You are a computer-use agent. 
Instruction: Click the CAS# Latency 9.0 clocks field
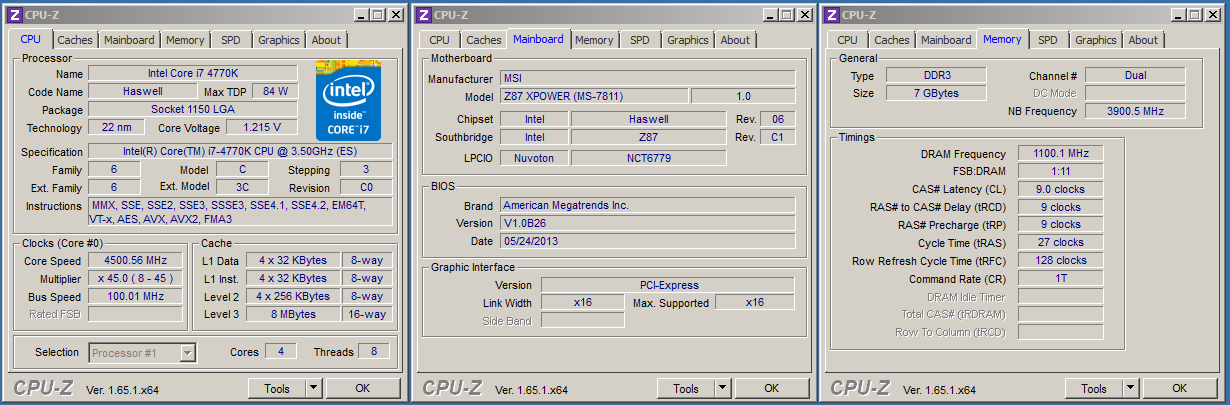1061,190
